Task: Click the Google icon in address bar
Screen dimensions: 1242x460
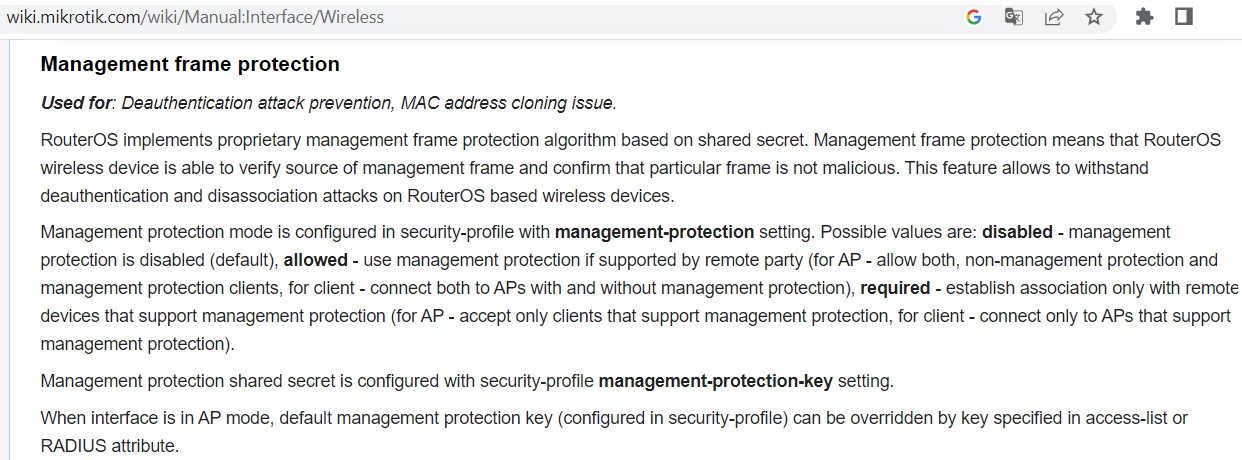Action: (974, 17)
